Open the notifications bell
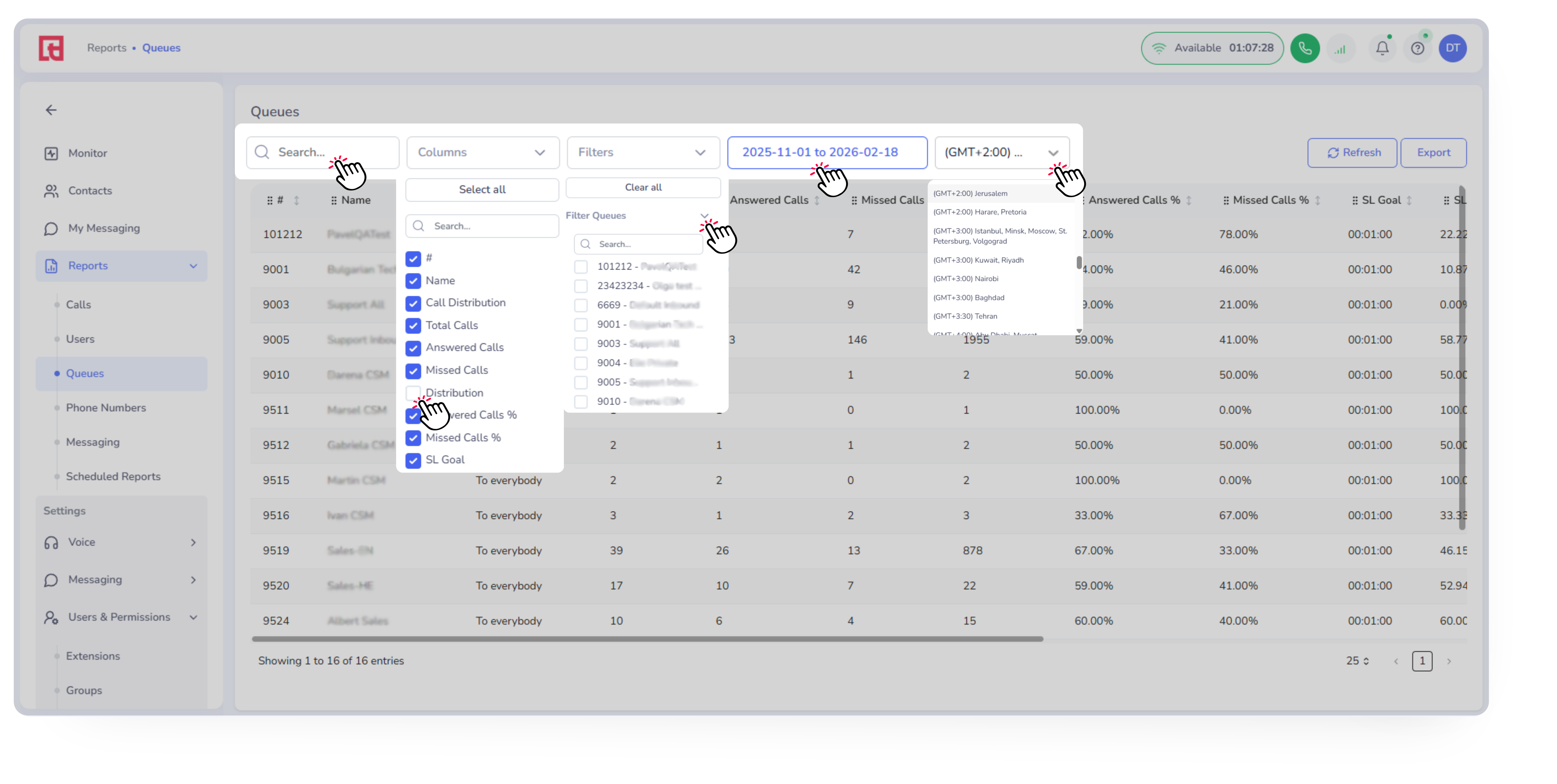Viewport: 1557px width, 784px height. (1382, 48)
